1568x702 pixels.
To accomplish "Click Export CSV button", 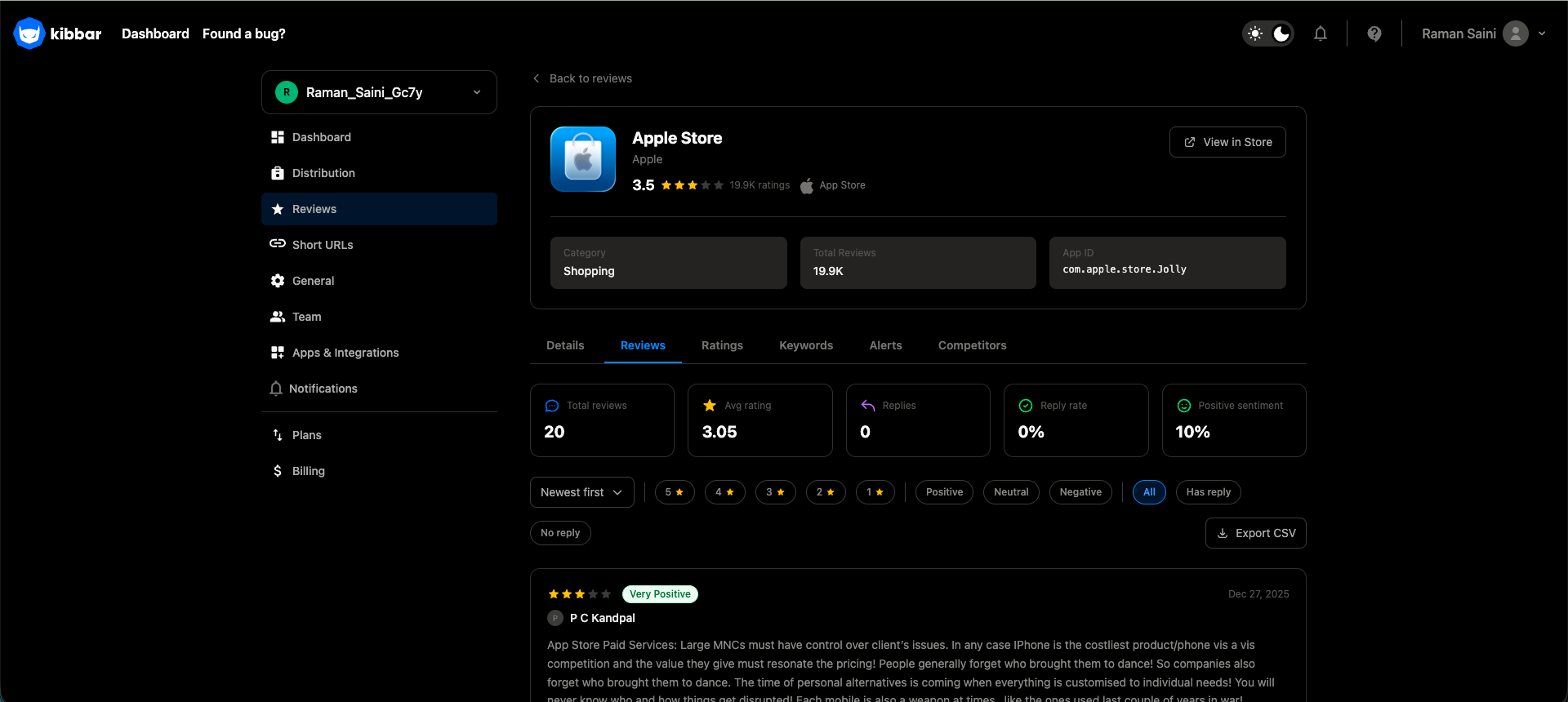I will click(1256, 533).
